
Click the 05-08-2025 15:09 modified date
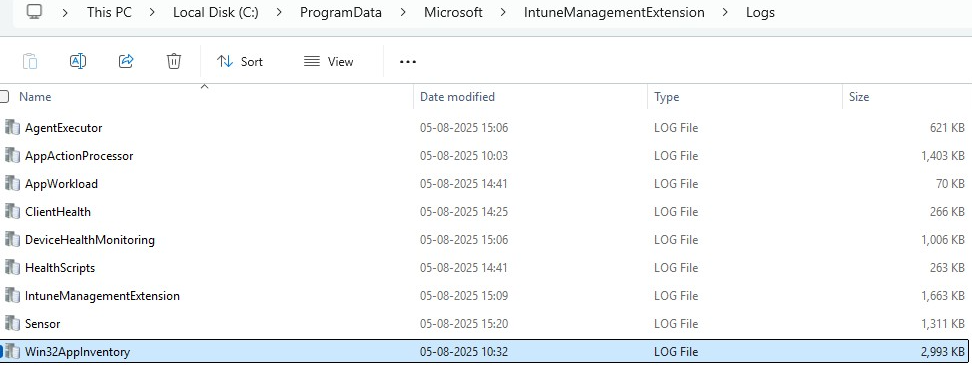(464, 296)
